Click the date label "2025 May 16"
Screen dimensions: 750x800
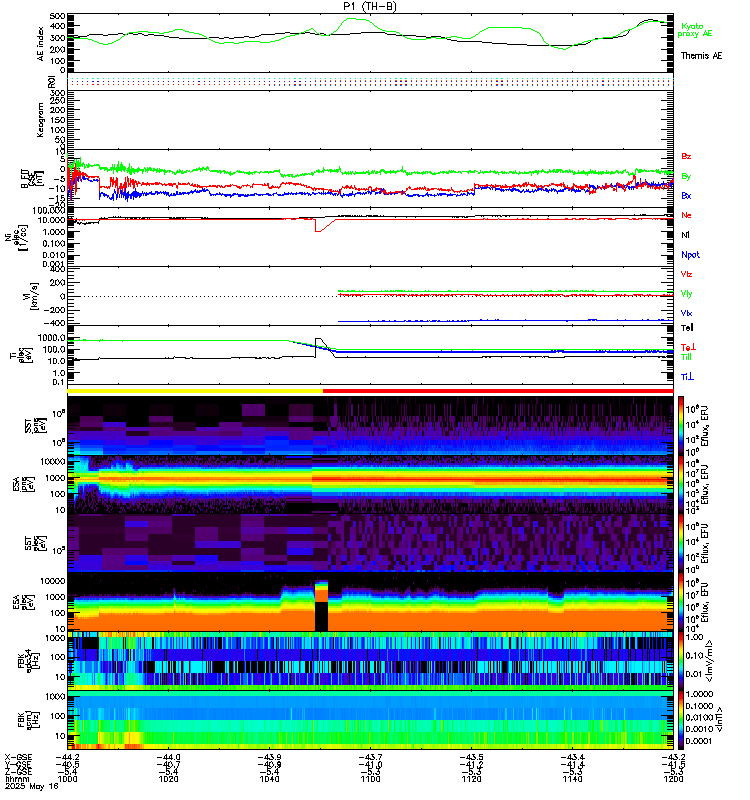point(32,787)
